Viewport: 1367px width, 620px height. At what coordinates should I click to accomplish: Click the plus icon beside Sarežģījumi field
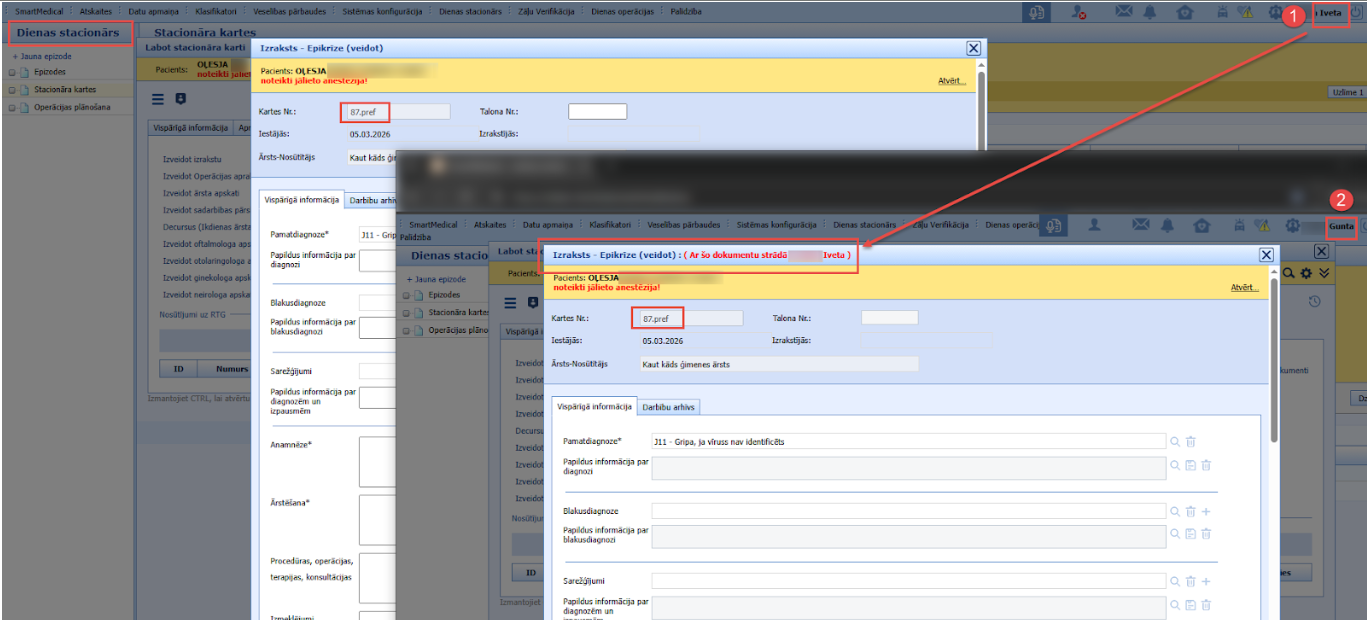pyautogui.click(x=1206, y=581)
